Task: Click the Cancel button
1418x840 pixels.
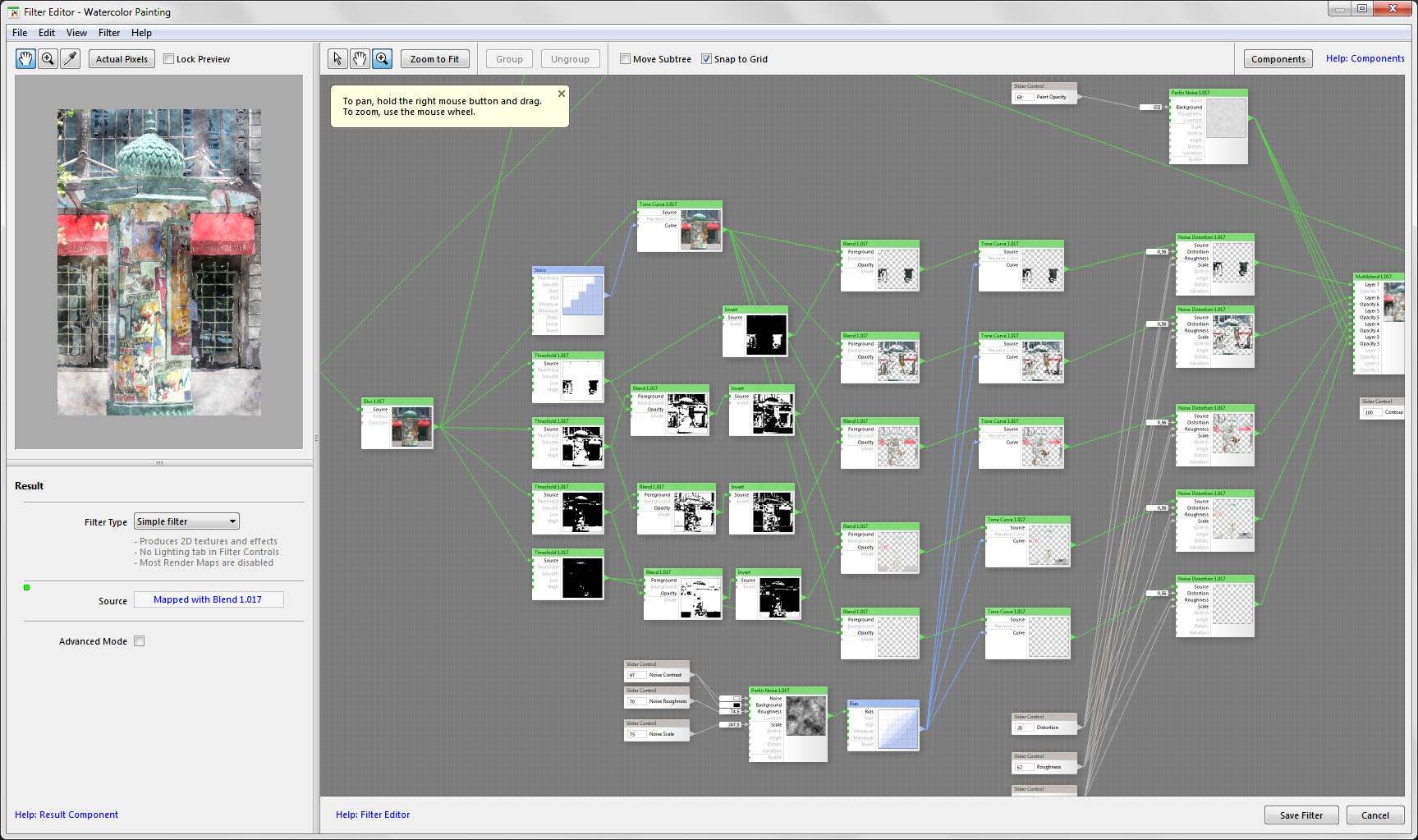Action: (x=1375, y=815)
